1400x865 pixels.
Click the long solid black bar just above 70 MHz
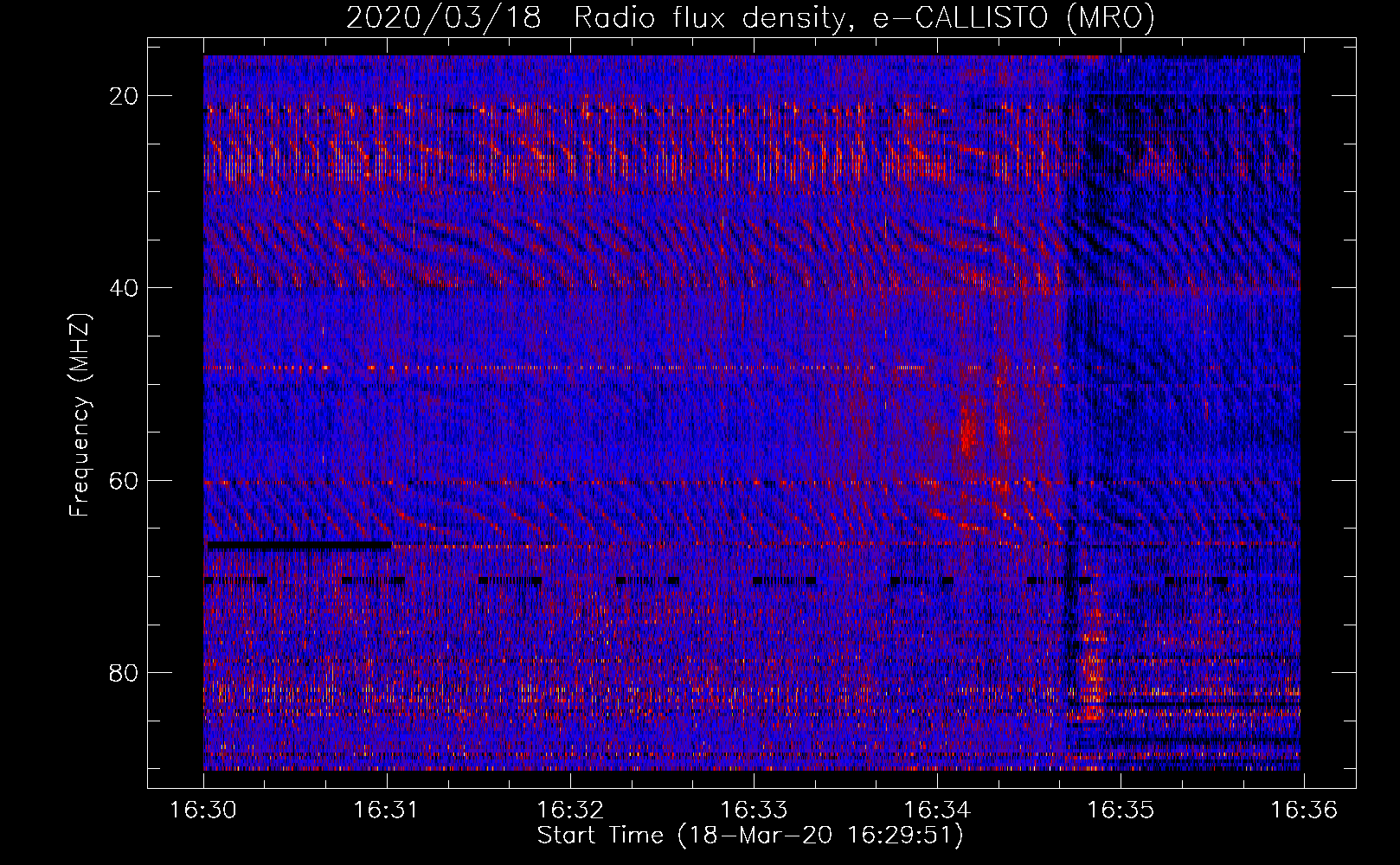click(x=299, y=546)
